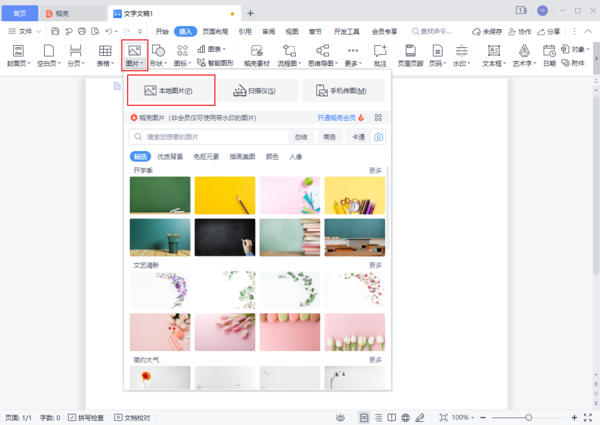600x425 pixels.
Task: Switch to page layout view icon
Action: (364, 418)
